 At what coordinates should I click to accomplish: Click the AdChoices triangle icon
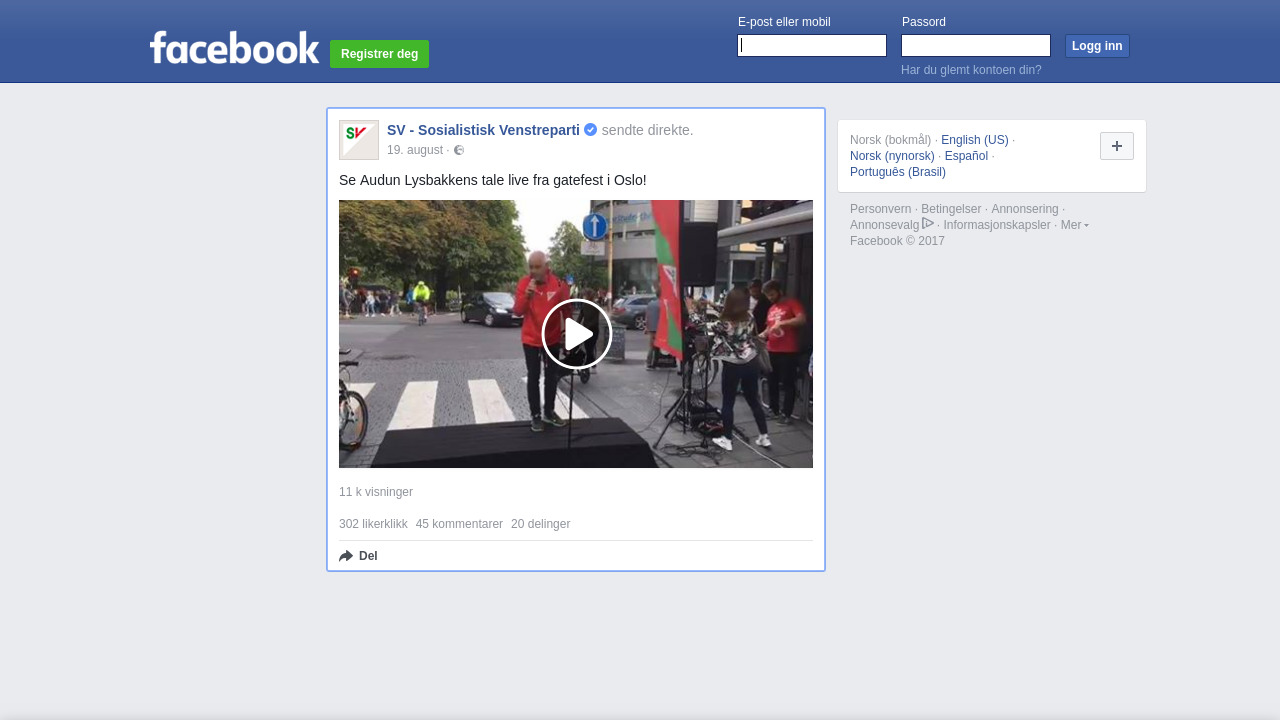(928, 223)
